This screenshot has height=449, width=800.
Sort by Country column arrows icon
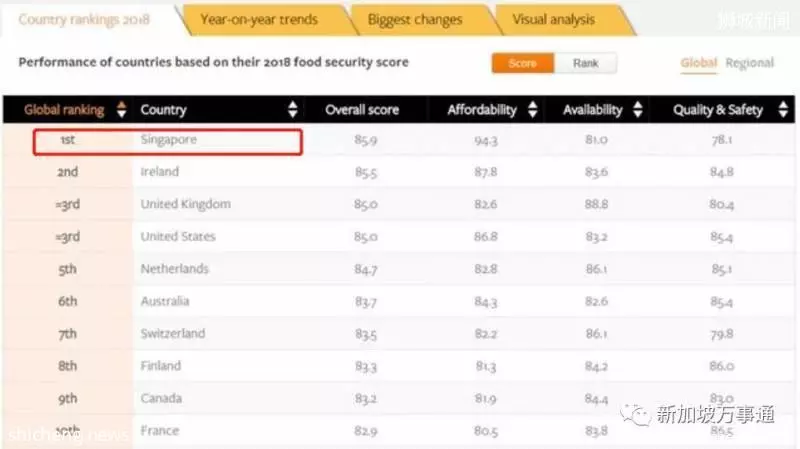tap(292, 109)
